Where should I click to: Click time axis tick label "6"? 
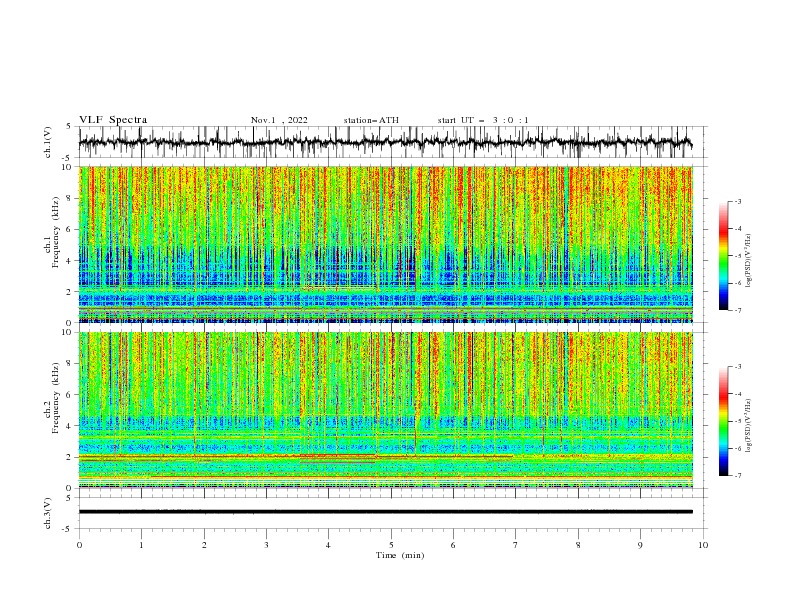[453, 545]
